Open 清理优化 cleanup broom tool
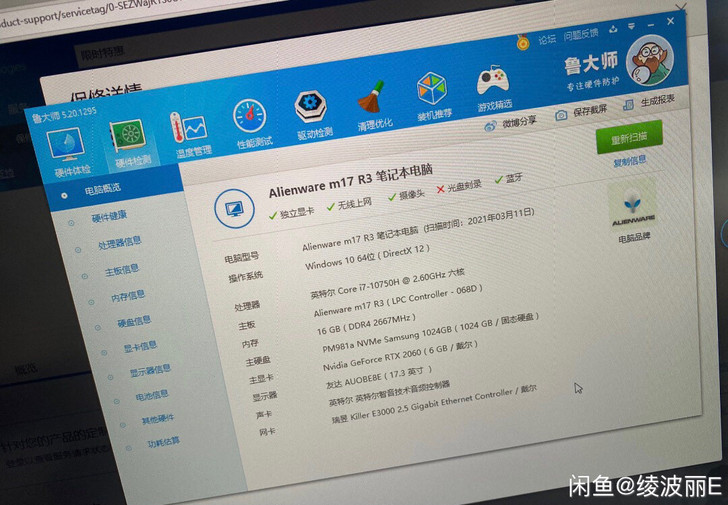The height and width of the screenshot is (505, 728). pyautogui.click(x=373, y=107)
